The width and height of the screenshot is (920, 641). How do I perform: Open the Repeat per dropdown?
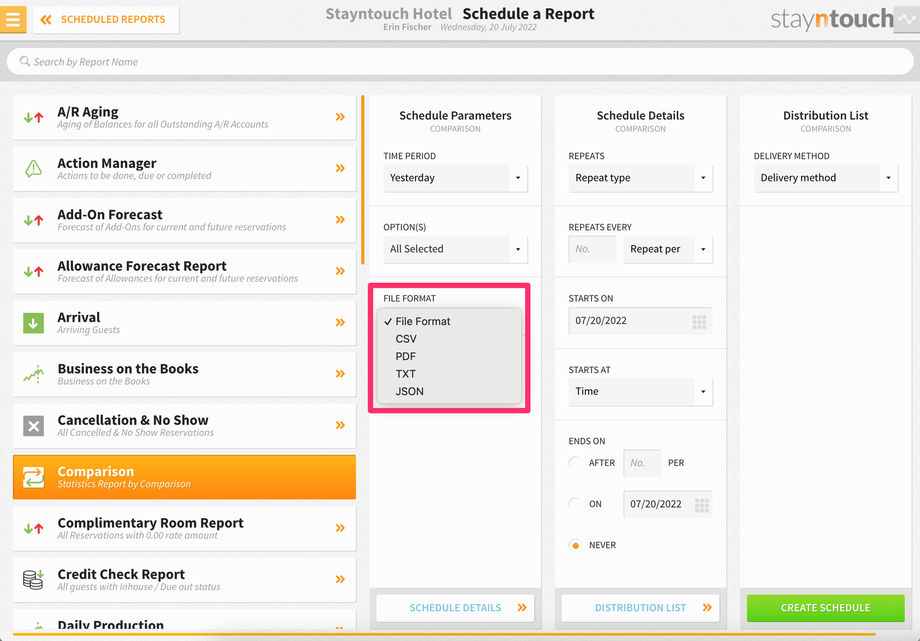668,249
